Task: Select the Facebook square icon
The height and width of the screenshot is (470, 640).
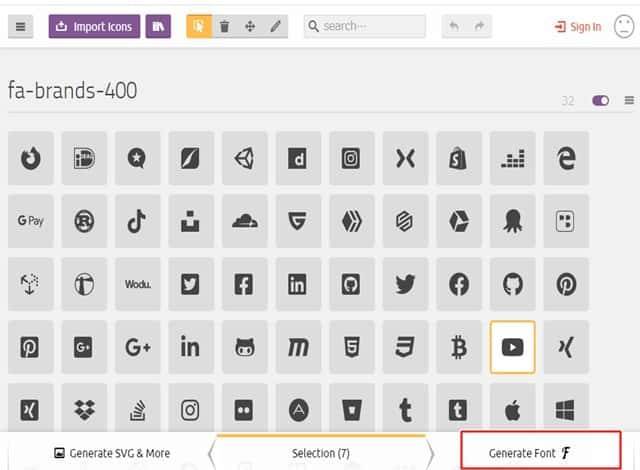Action: [x=245, y=284]
